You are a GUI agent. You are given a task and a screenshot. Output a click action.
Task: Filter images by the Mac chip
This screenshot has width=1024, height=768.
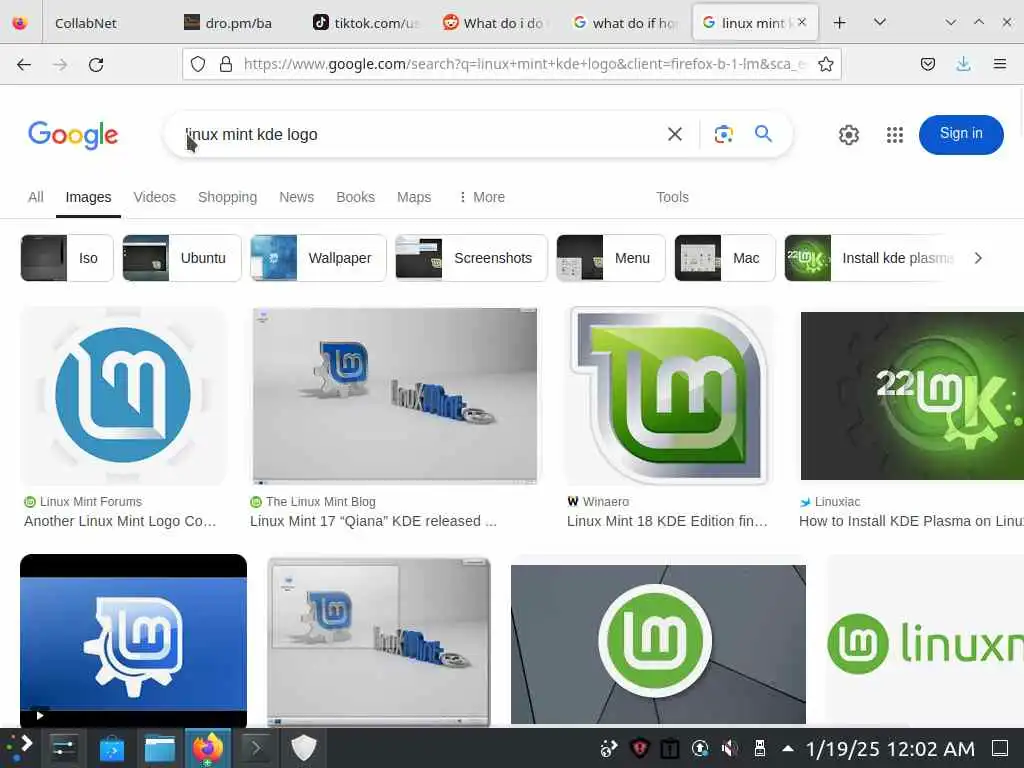coord(724,258)
